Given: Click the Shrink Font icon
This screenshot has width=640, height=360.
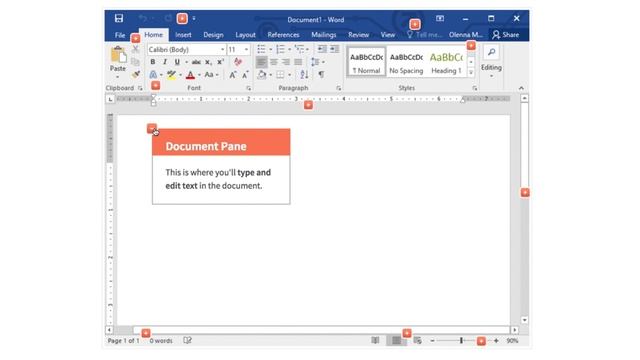Looking at the screenshot, I should pyautogui.click(x=245, y=75).
